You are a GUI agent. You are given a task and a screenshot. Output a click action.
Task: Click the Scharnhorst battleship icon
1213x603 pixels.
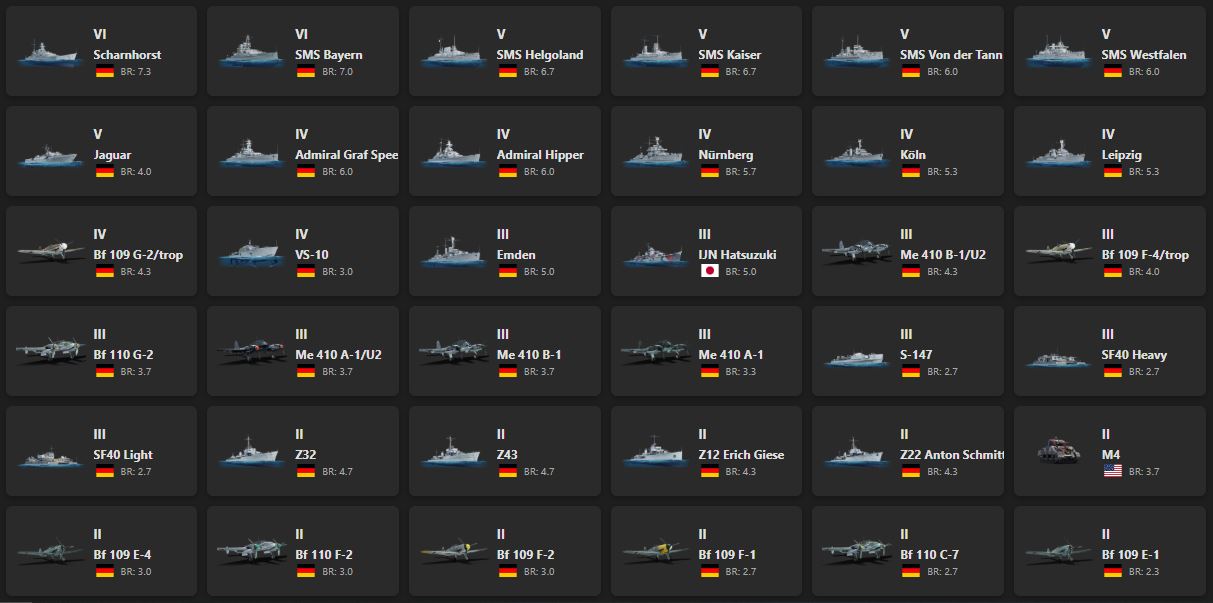[x=47, y=53]
